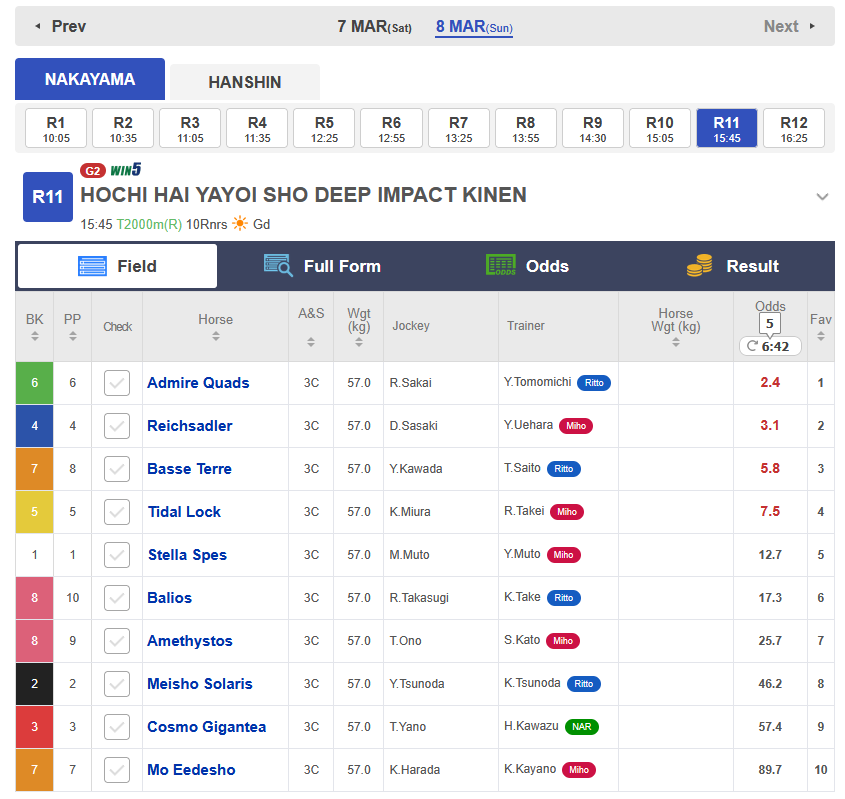
Task: Click the Prev arrow icon
Action: point(38,26)
